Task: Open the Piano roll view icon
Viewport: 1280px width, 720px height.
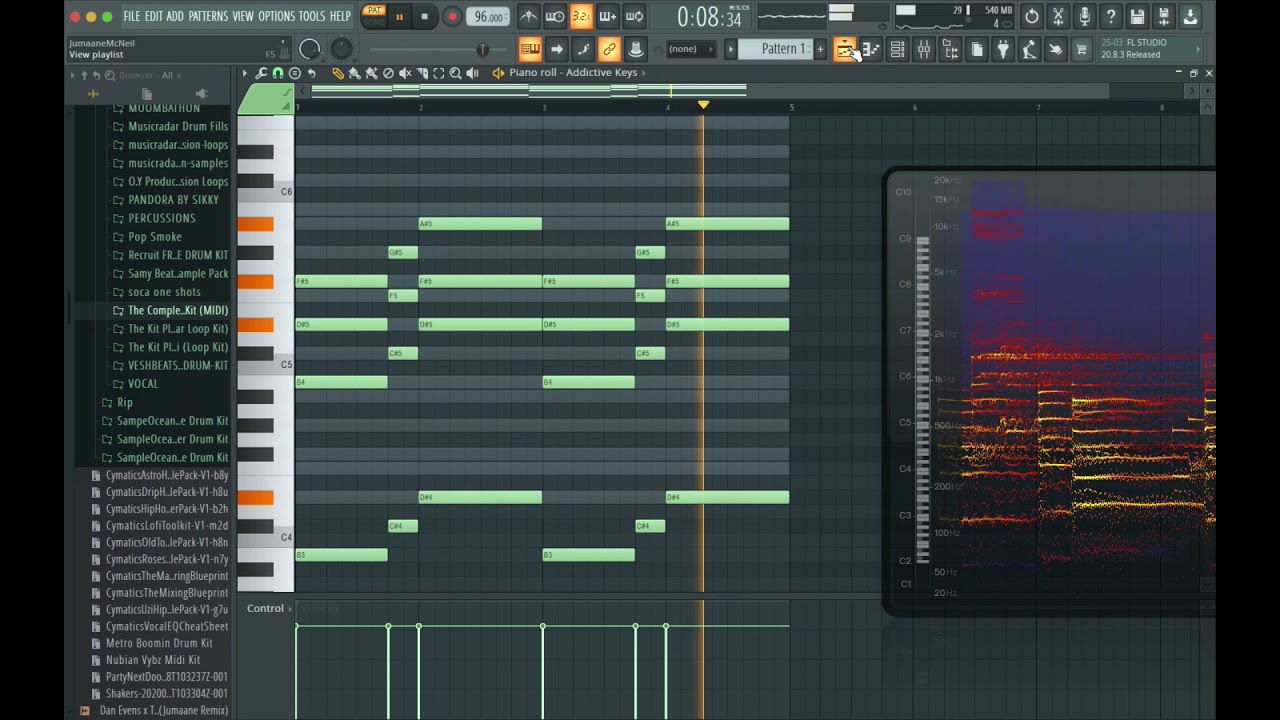Action: (871, 50)
